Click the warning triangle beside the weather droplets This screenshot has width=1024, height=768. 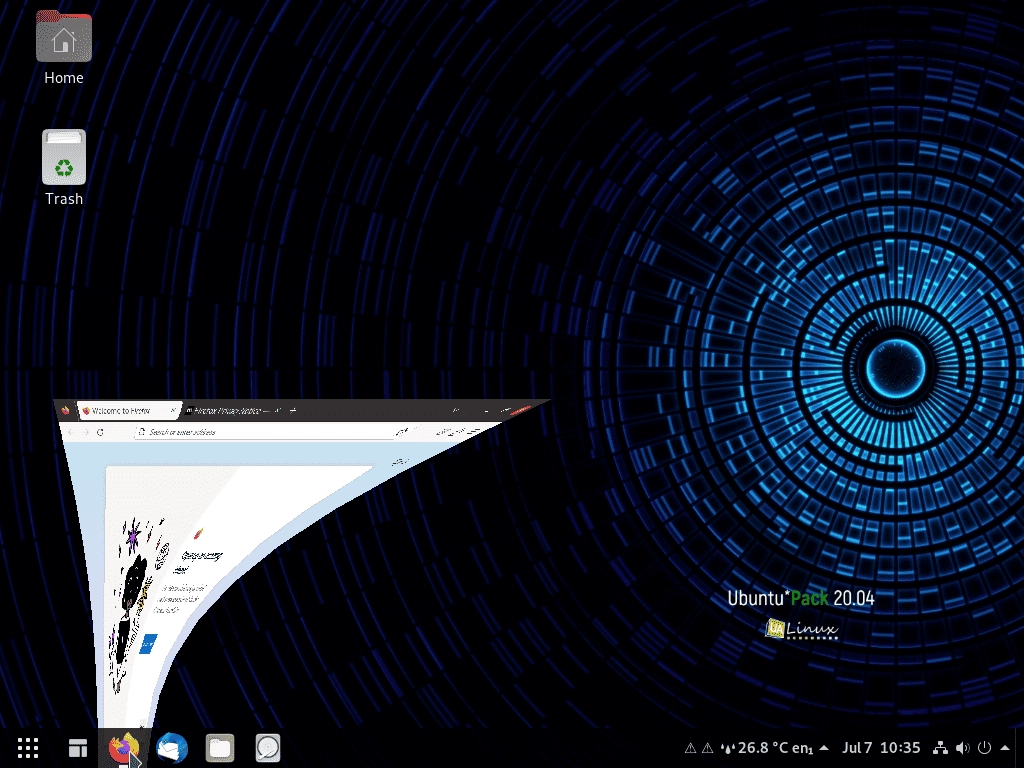pyautogui.click(x=707, y=748)
